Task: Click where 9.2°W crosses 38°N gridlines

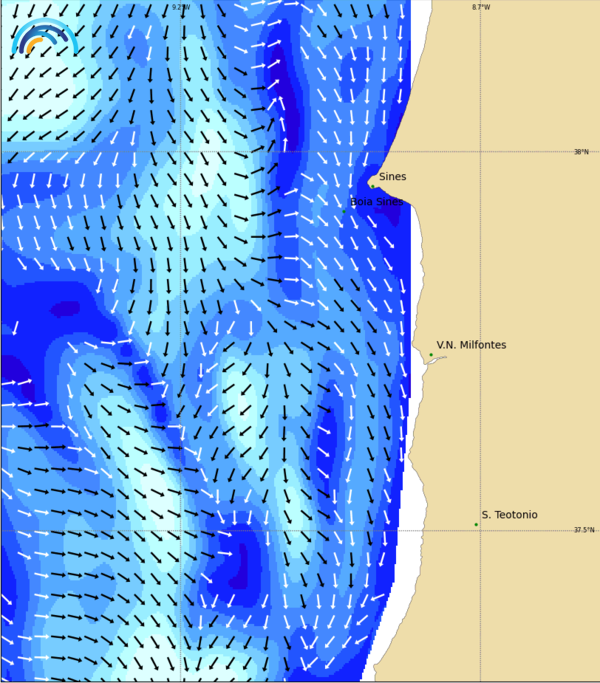Action: click(181, 151)
